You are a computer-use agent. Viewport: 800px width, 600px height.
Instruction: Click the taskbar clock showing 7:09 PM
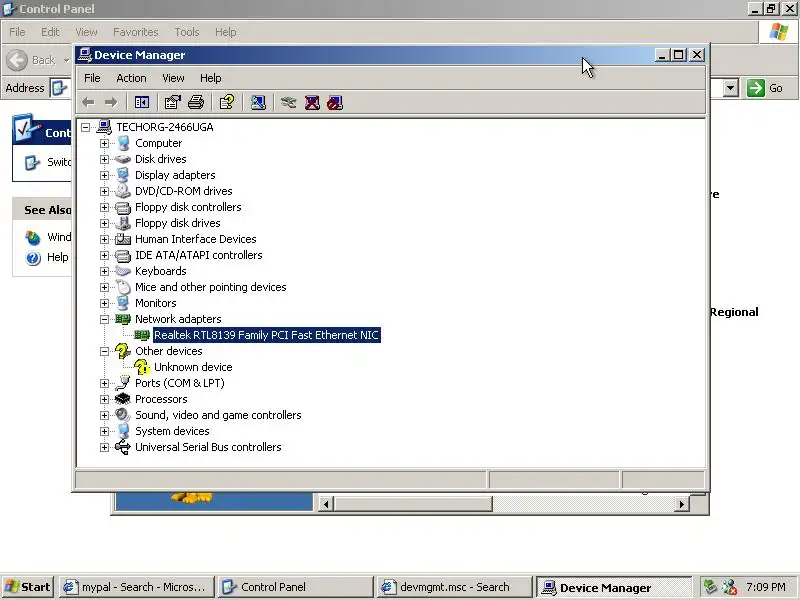(x=765, y=587)
